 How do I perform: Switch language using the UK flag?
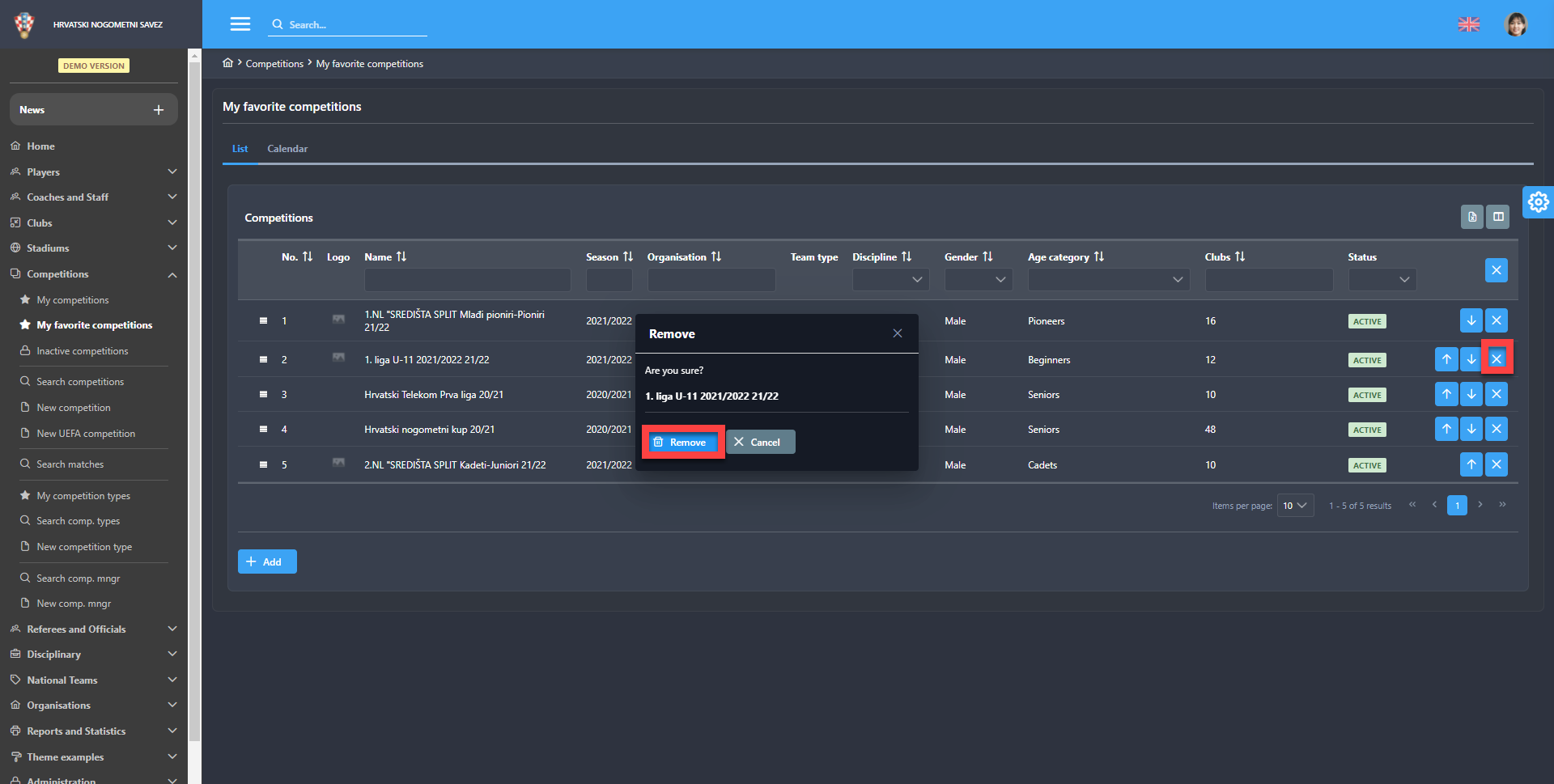1468,24
